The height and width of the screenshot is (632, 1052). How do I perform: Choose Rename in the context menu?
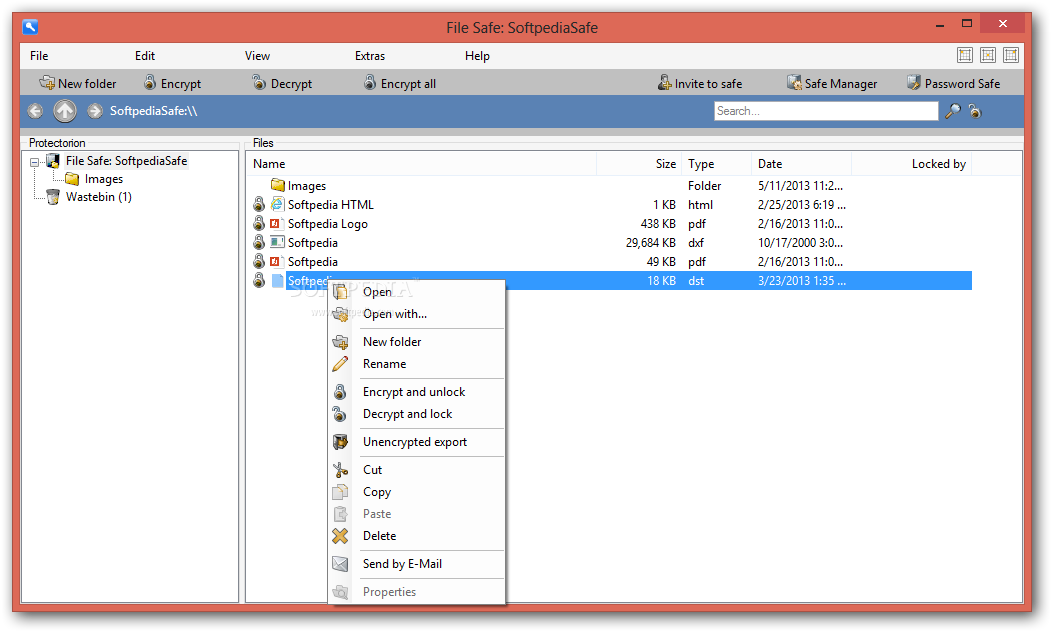pyautogui.click(x=417, y=364)
